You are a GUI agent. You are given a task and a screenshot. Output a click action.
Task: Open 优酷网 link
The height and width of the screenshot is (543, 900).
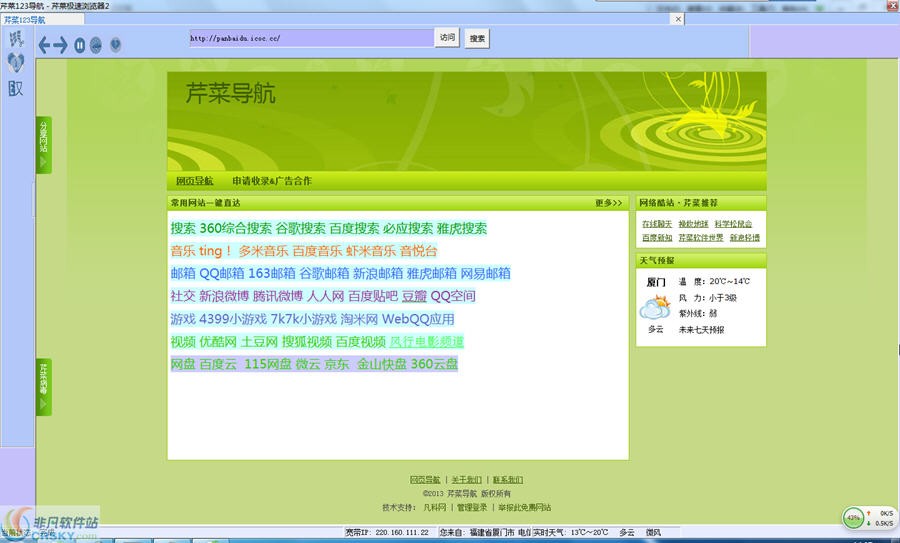(218, 342)
